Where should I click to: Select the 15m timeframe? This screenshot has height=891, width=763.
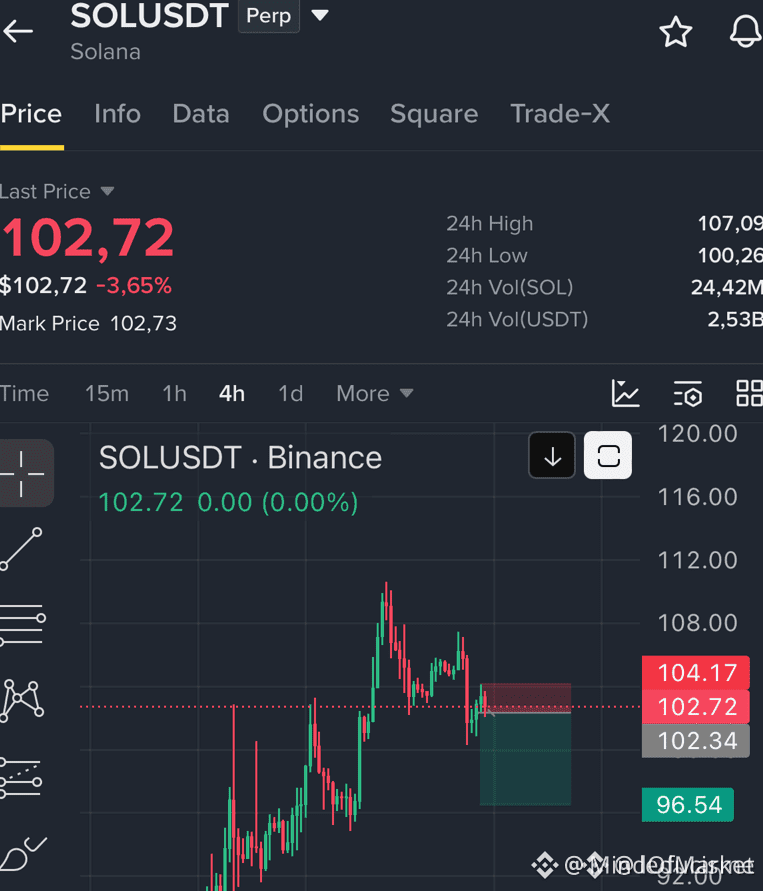click(x=107, y=393)
